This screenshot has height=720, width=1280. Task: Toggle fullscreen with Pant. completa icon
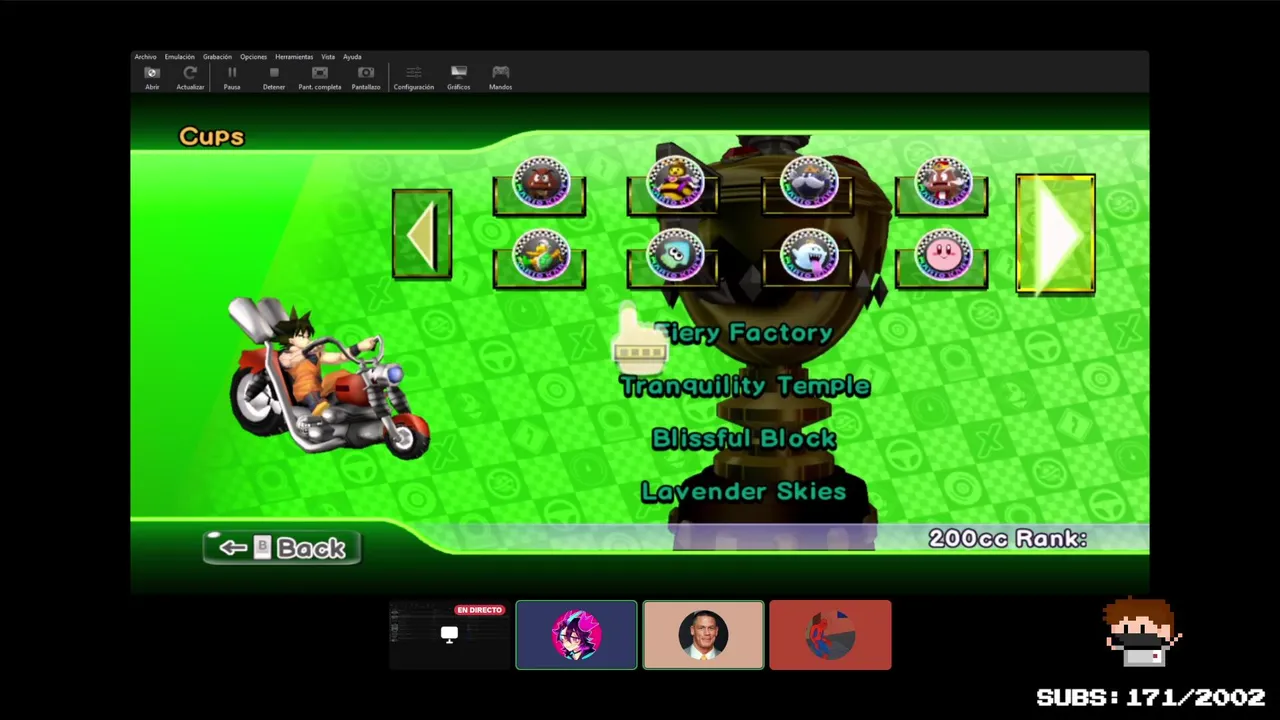pyautogui.click(x=320, y=78)
